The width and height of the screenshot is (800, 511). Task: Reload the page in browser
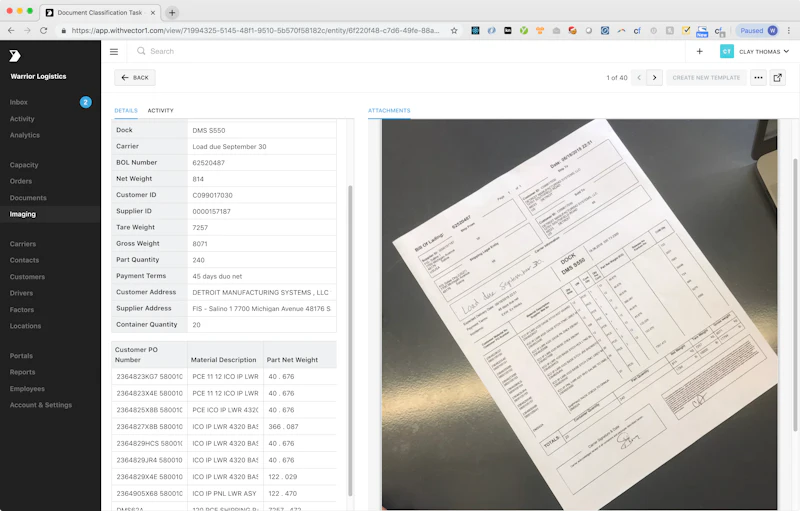(x=43, y=31)
